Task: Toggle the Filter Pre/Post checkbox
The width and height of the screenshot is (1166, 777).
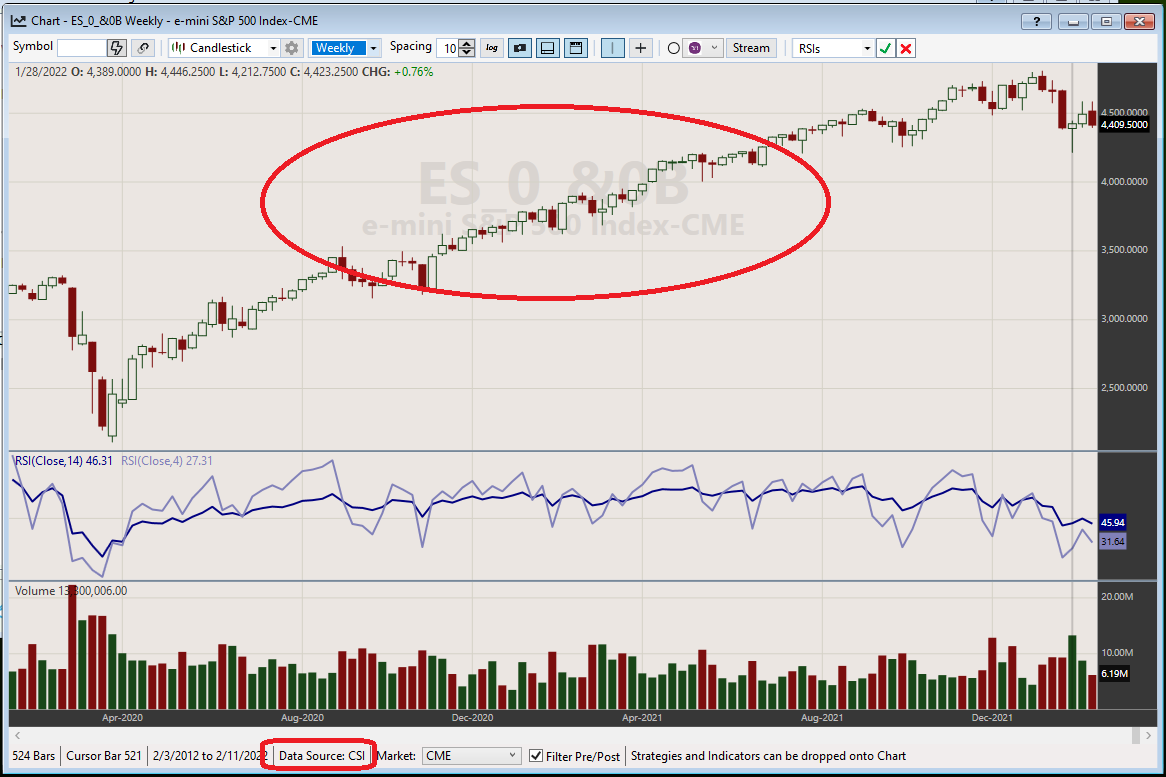Action: click(536, 756)
